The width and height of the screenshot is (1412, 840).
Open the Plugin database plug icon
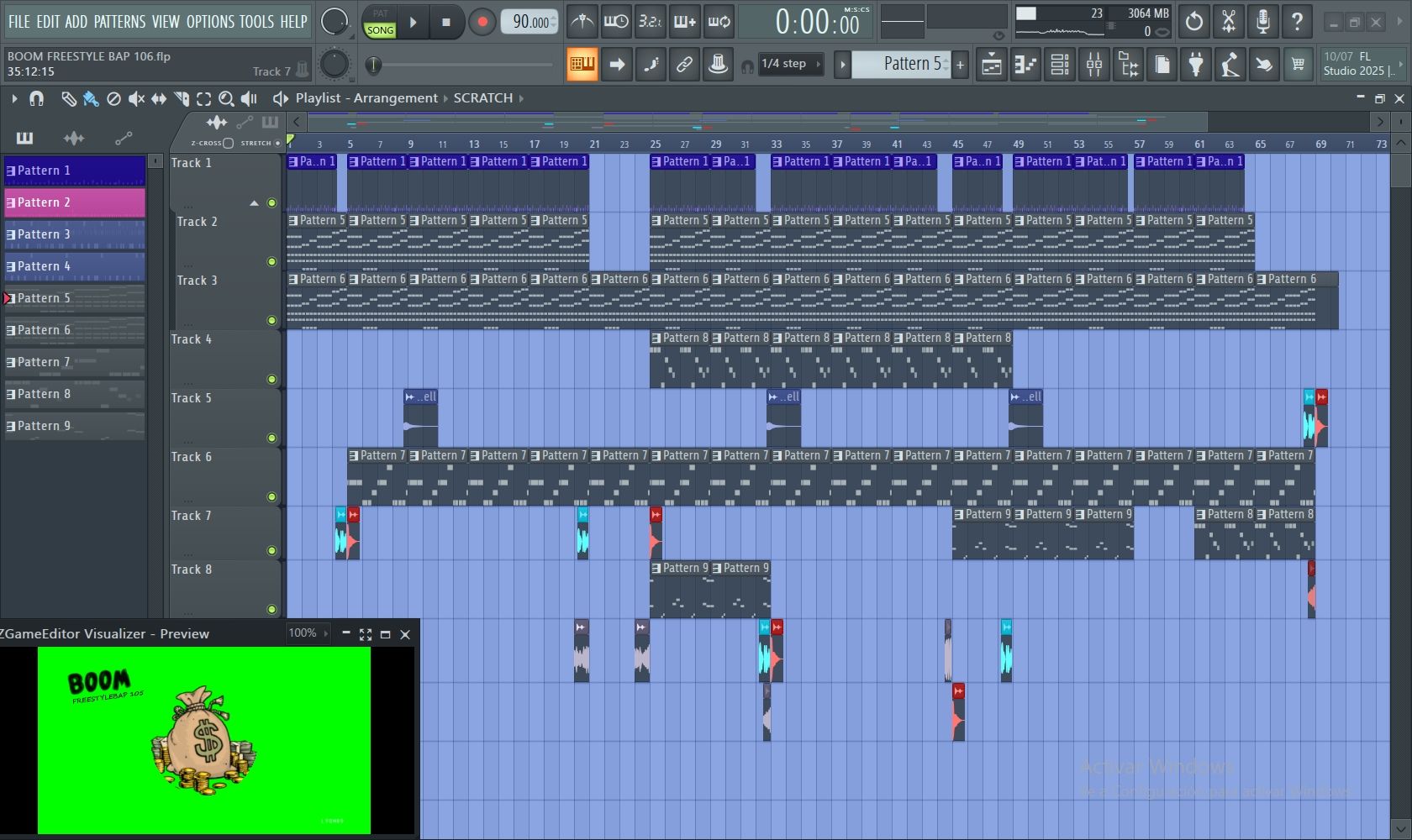click(x=1195, y=65)
